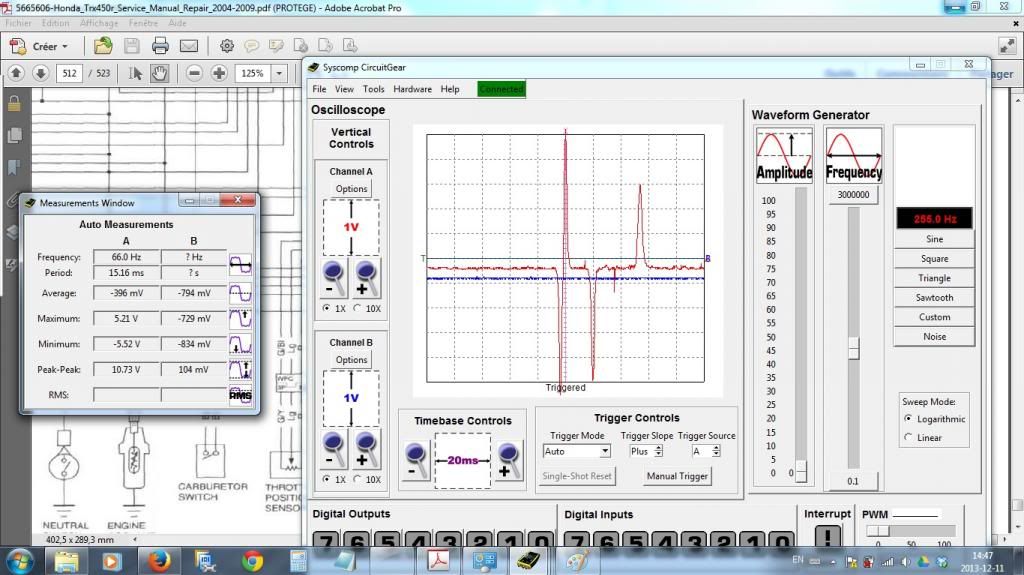Click Frequency measurement icon in Measurements Window
1024x575 pixels.
point(240,265)
